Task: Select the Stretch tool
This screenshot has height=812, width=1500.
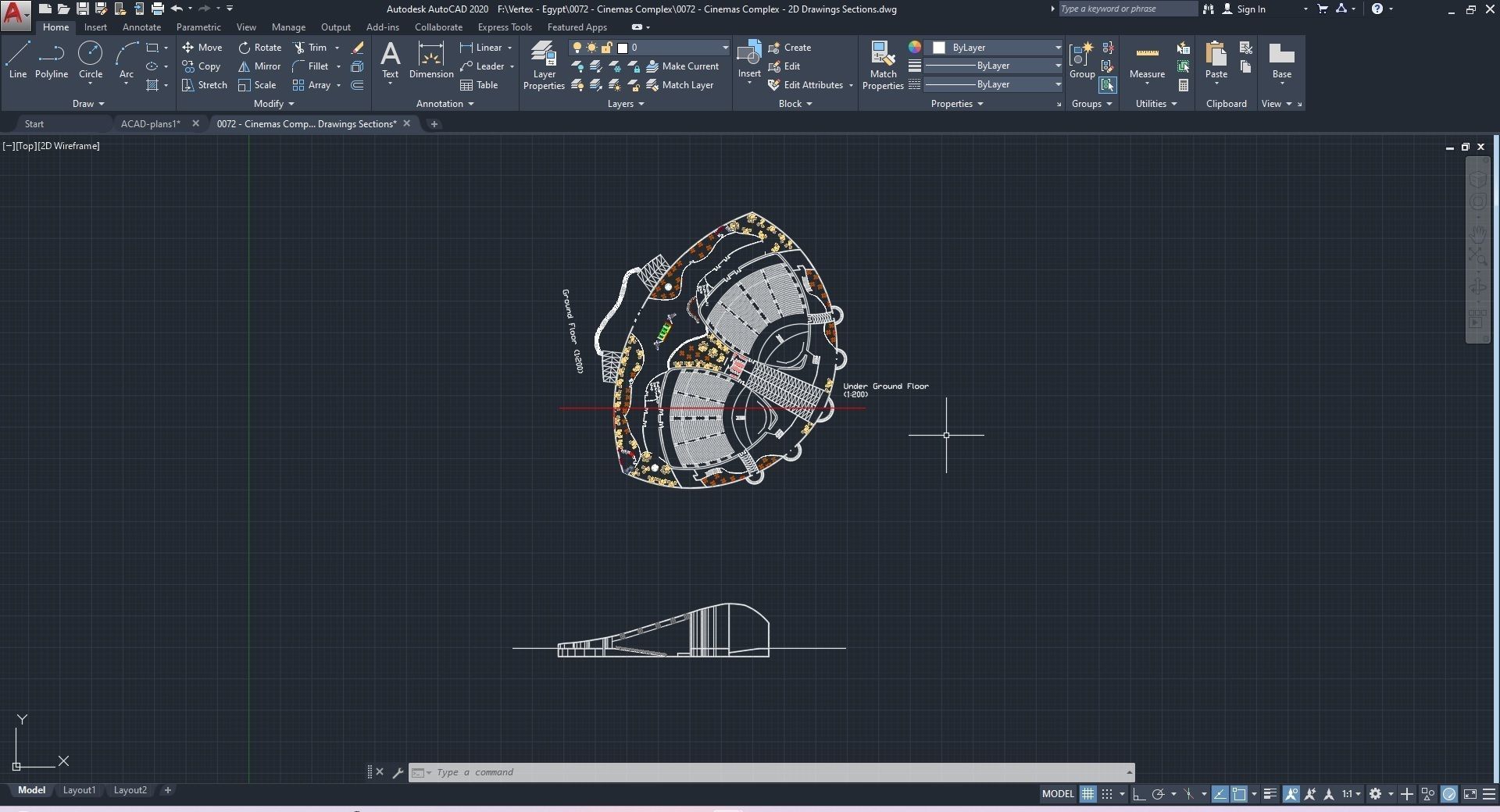Action: (x=205, y=85)
